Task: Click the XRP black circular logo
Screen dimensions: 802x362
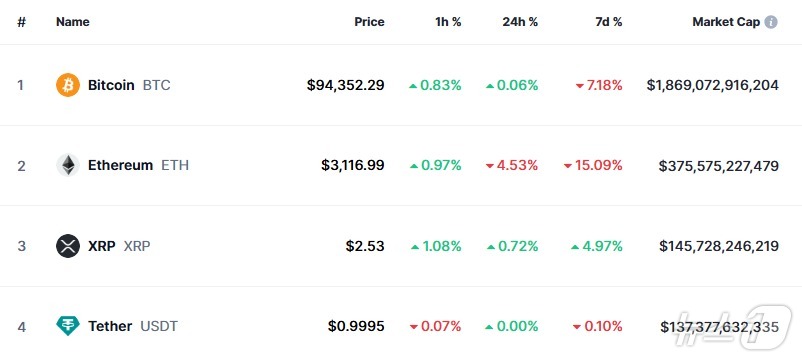Action: pos(68,246)
